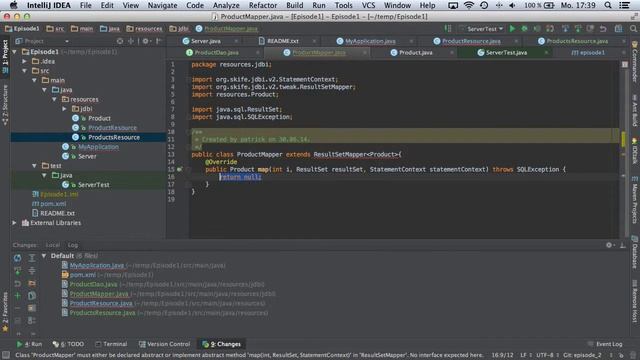Click the revert icon in Changes panel
The width and height of the screenshot is (640, 360).
pyautogui.click(x=18, y=283)
